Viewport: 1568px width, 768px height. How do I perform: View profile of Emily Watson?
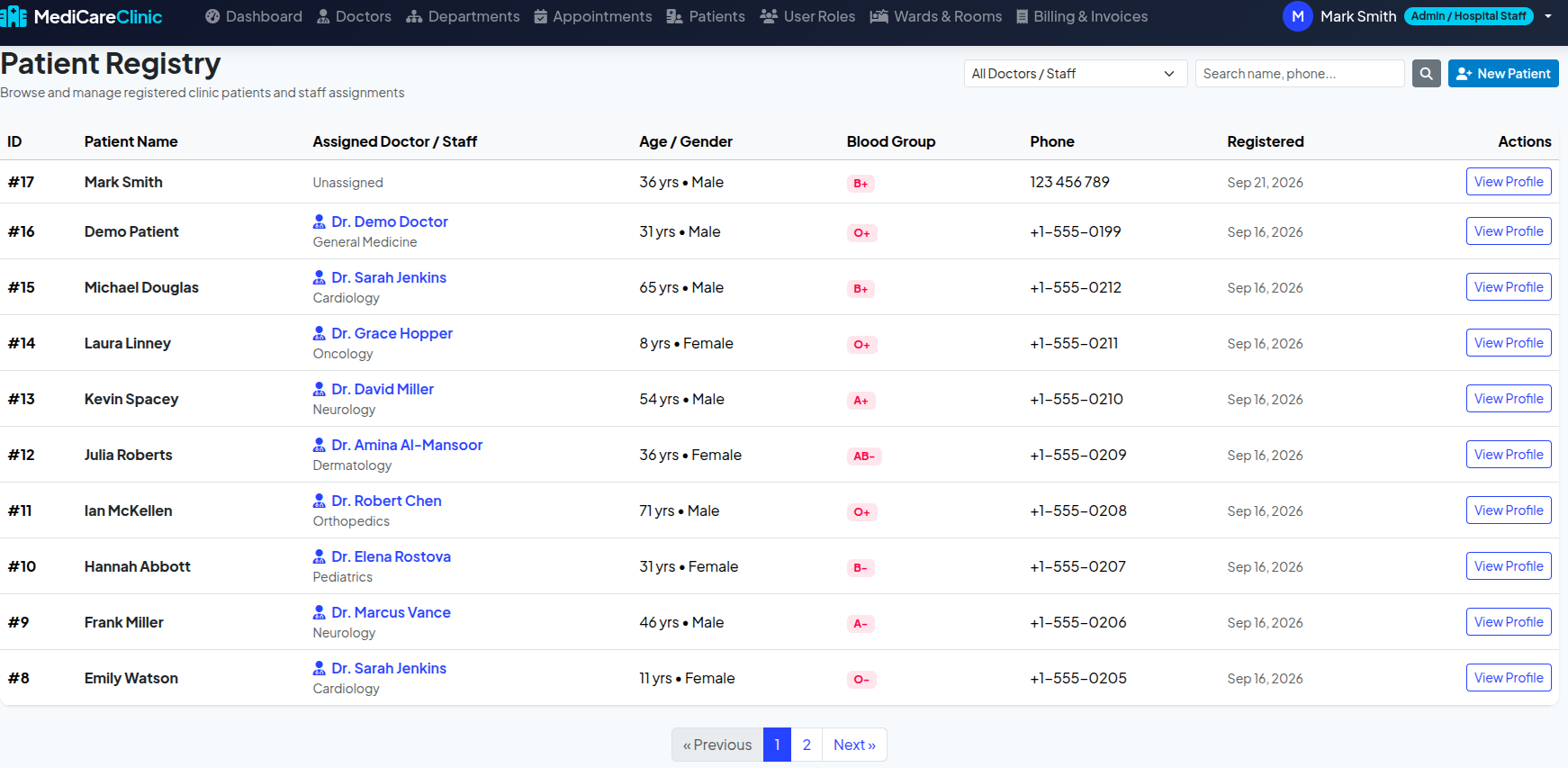pos(1509,678)
